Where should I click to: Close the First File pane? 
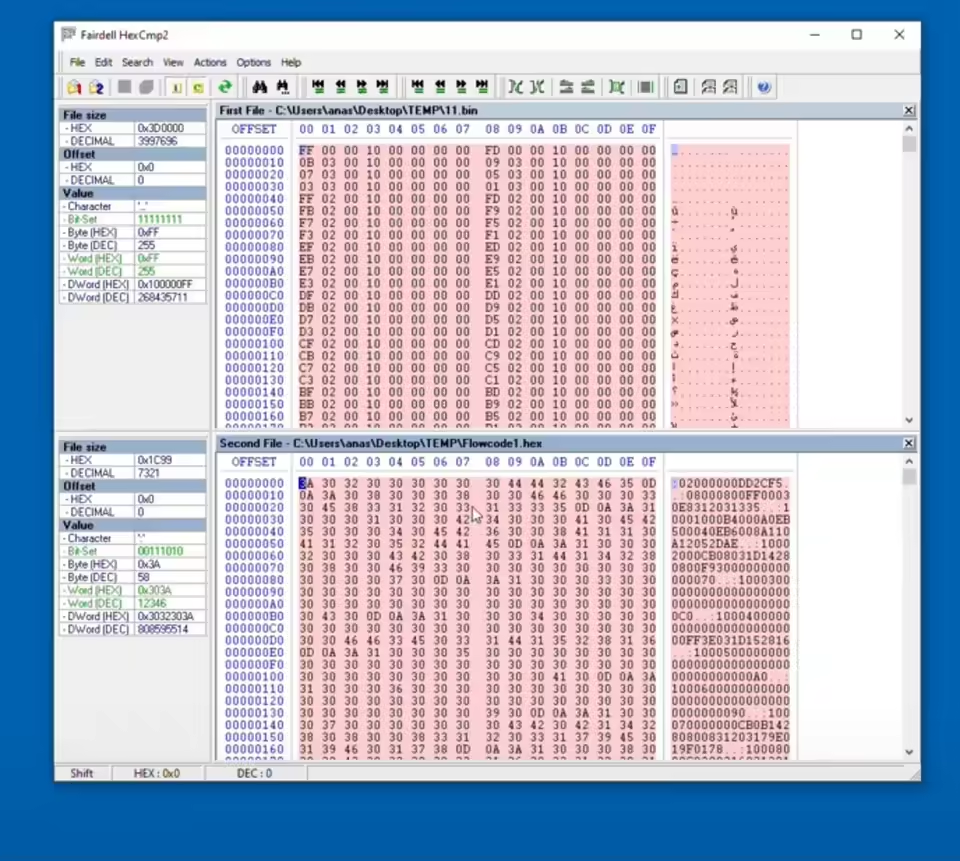[x=908, y=110]
